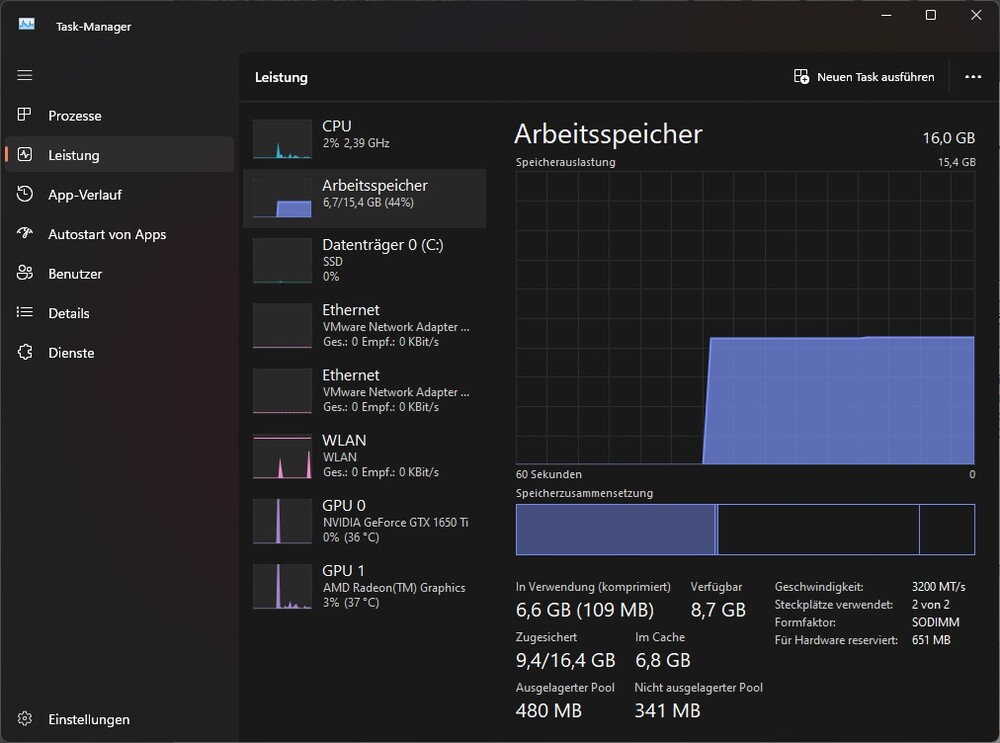The width and height of the screenshot is (1000, 743).
Task: Click the Arbeitsspeicher heading
Action: click(608, 135)
